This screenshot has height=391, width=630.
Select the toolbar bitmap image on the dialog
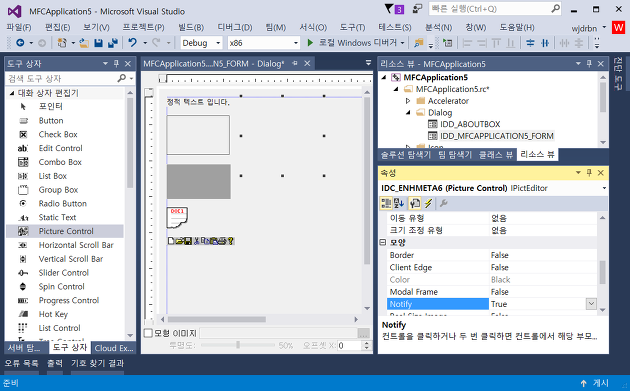coord(201,241)
